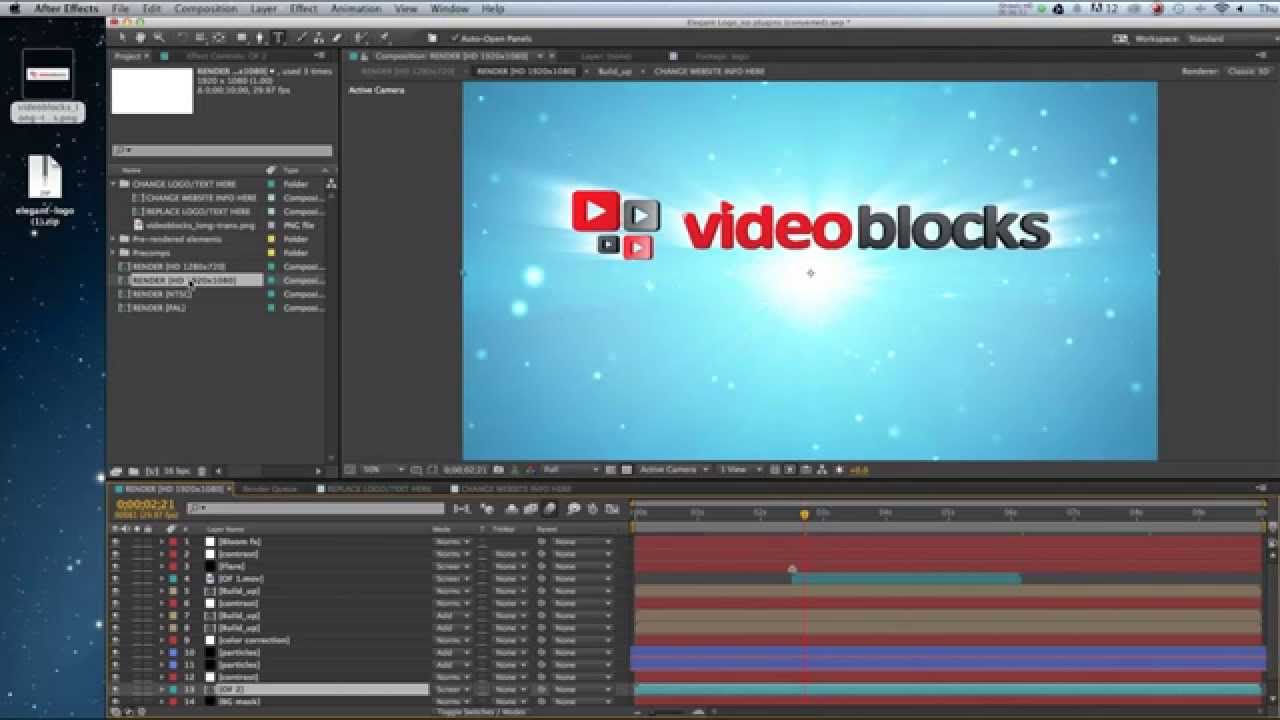
Task: Open the Animation menu
Action: (356, 8)
